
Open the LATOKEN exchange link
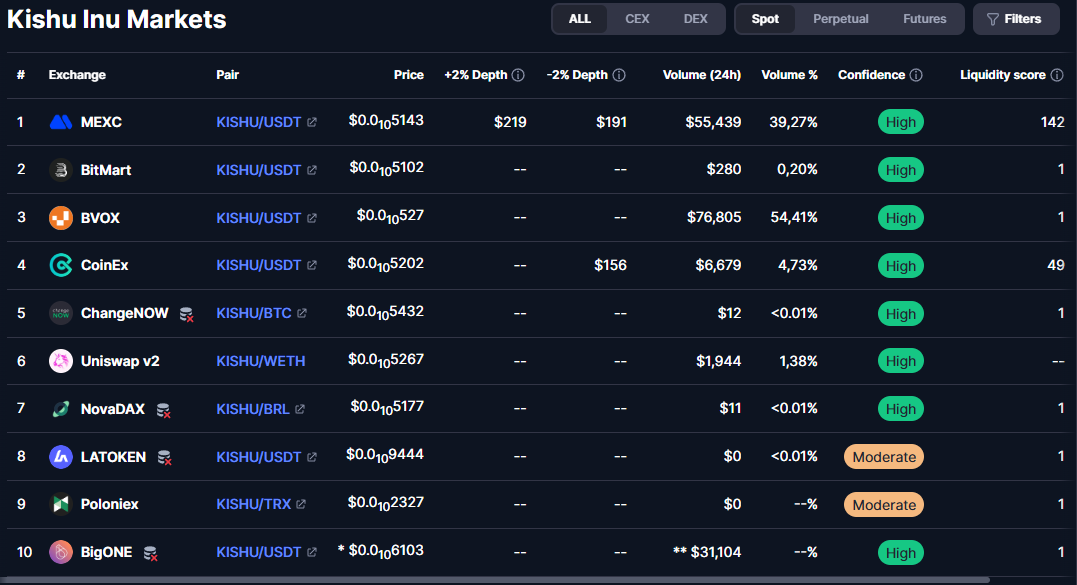[x=113, y=457]
